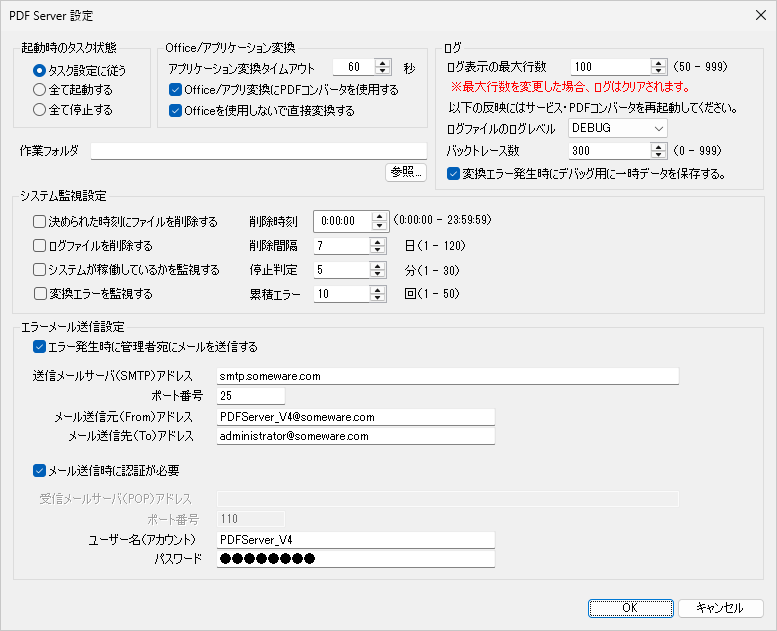
Task: Increase 累積エラー count with up arrow
Action: 377,289
